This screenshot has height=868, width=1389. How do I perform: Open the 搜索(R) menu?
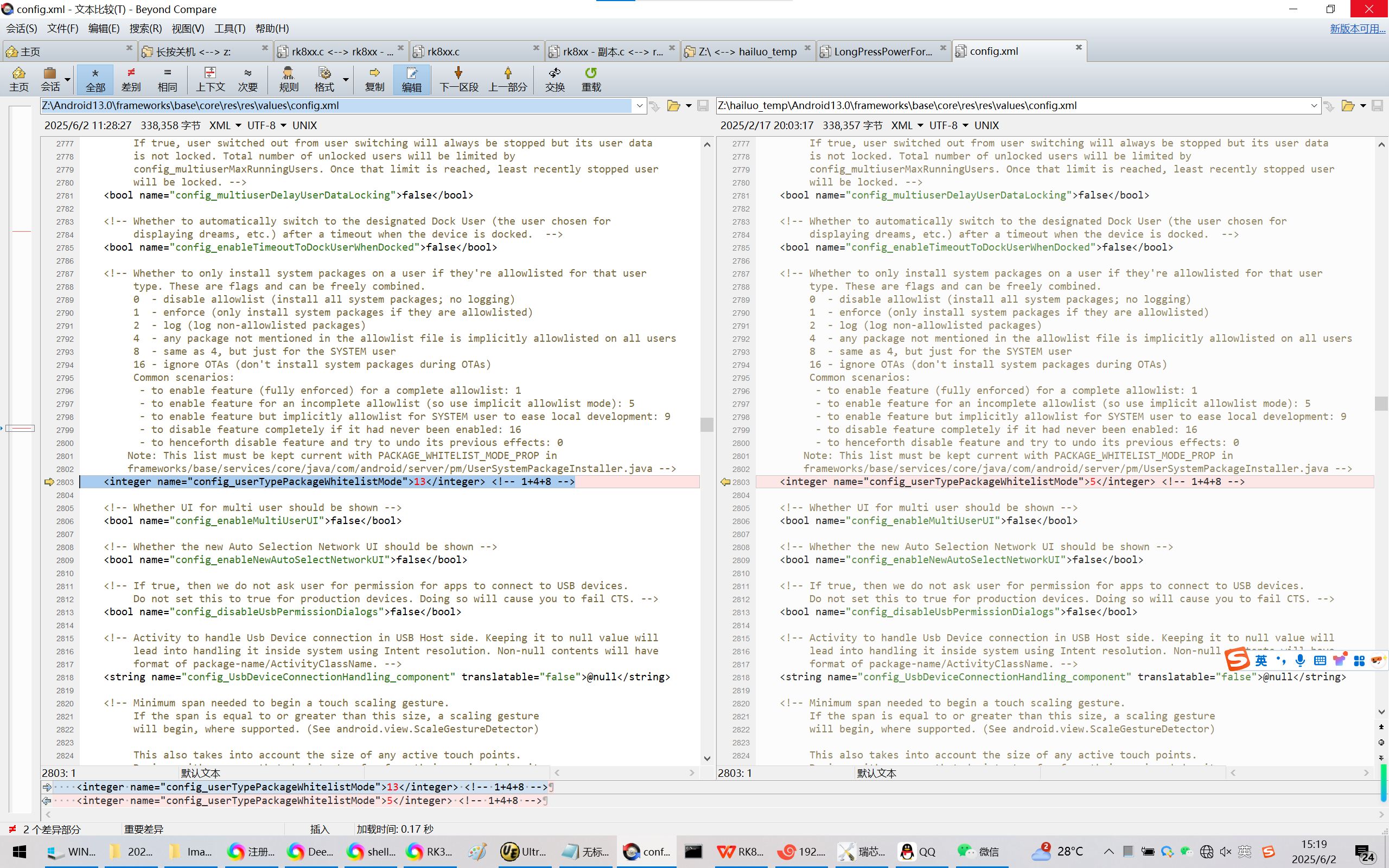coord(145,28)
